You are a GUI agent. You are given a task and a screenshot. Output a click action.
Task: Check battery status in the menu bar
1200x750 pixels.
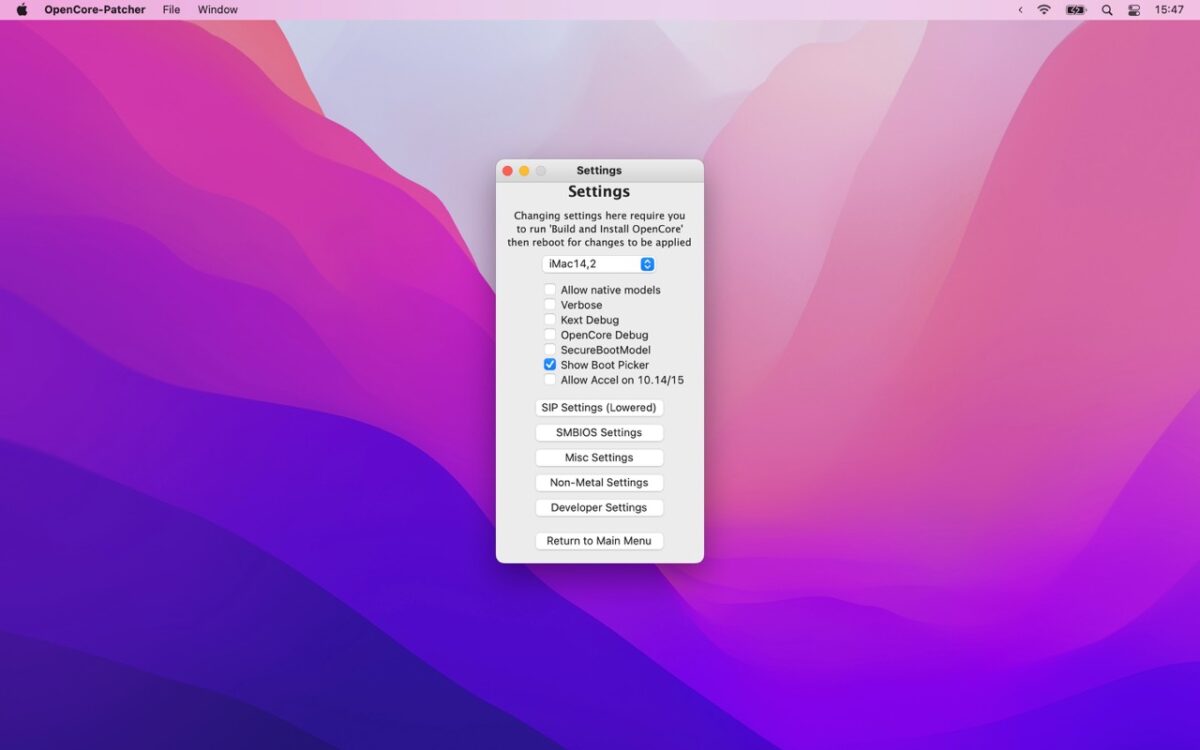tap(1075, 9)
